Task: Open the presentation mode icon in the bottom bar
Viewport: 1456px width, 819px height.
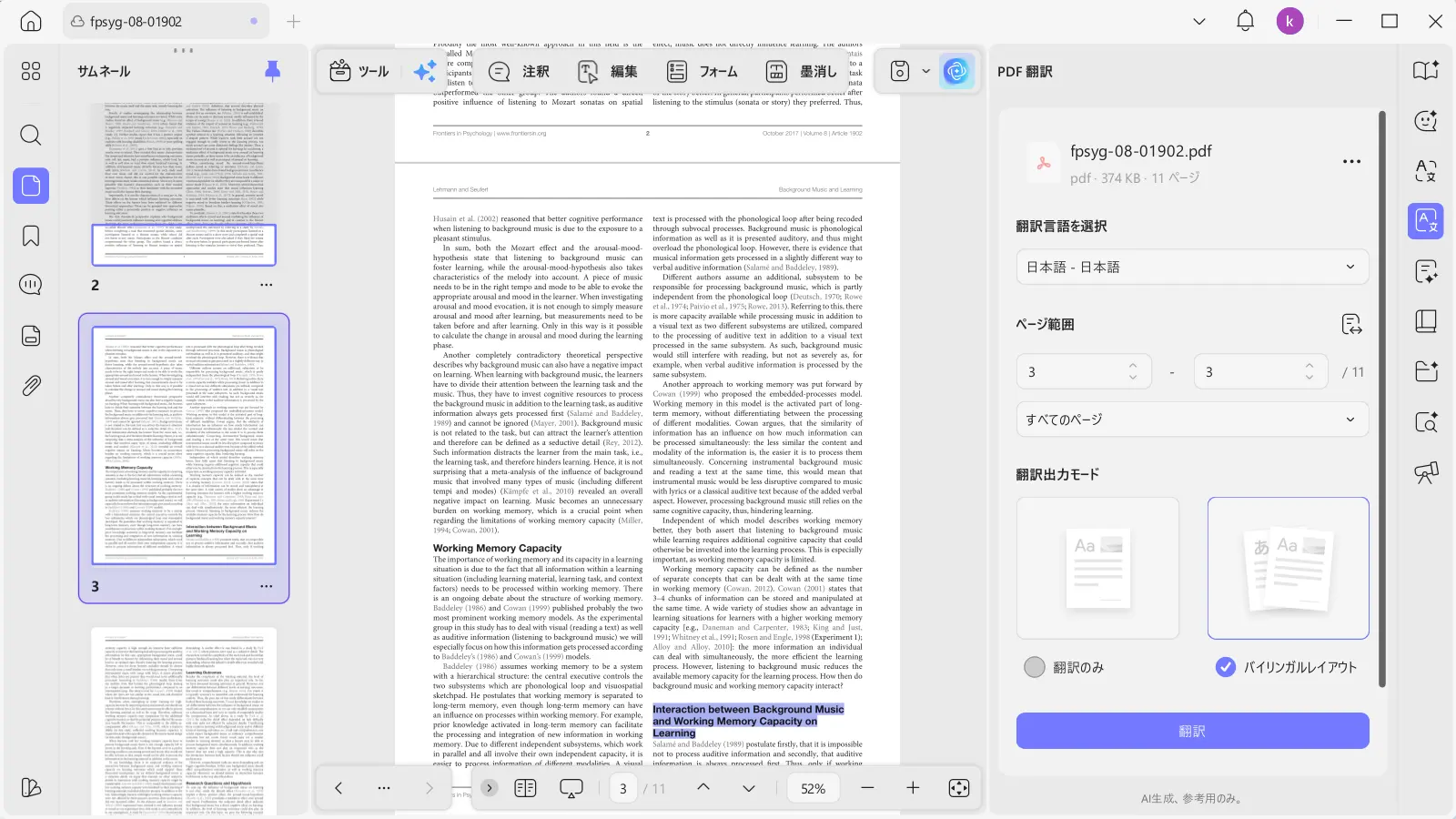Action: point(571,788)
